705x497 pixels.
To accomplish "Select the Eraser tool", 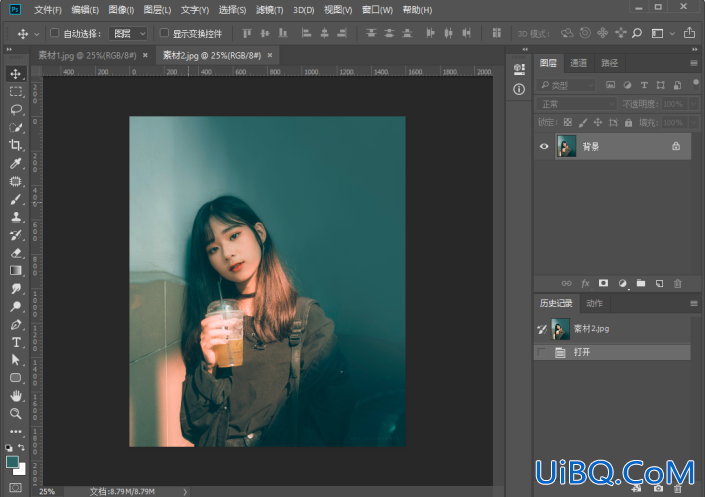I will [x=16, y=253].
